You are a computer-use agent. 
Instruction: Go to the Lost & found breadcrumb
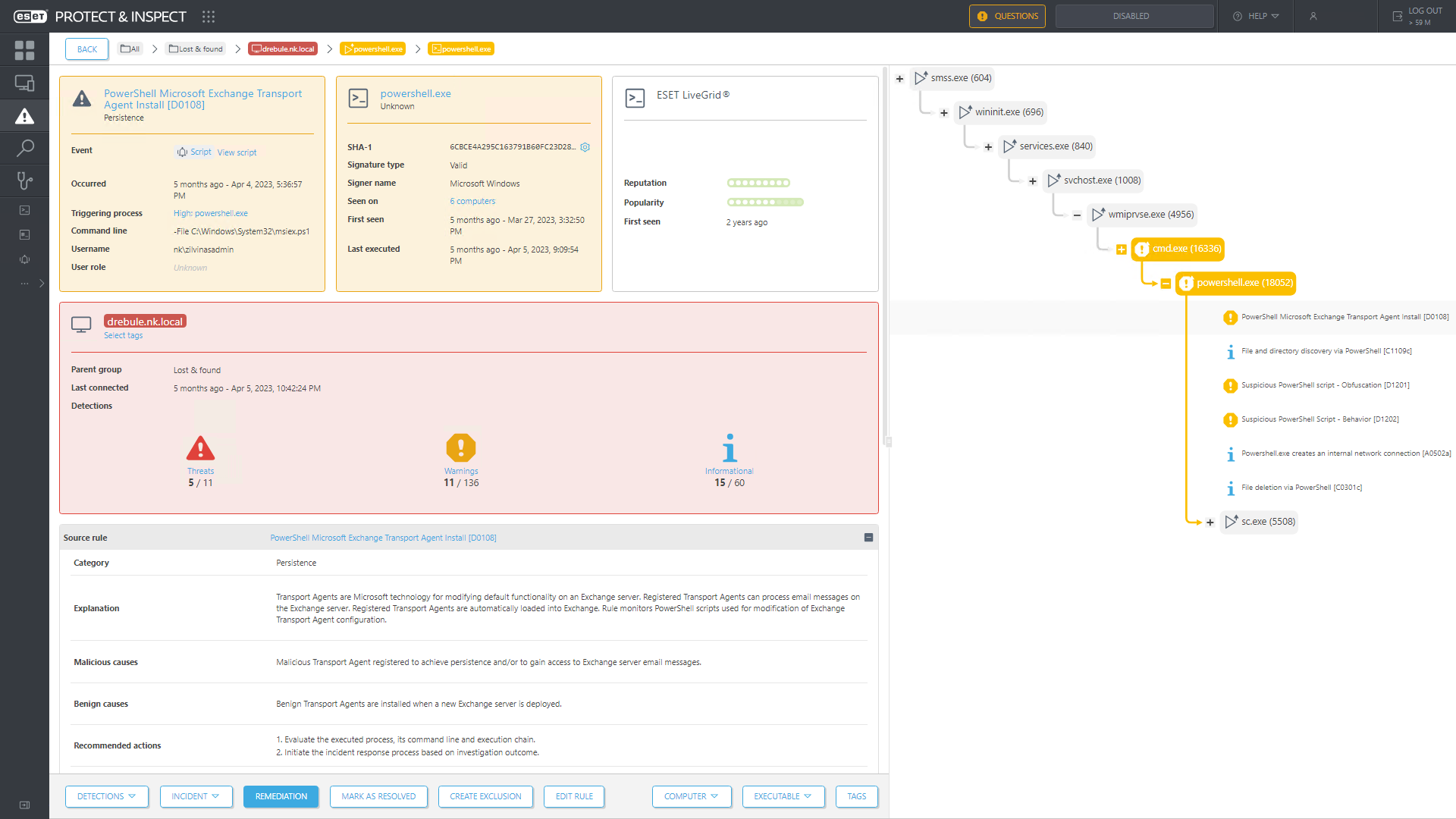pos(196,49)
